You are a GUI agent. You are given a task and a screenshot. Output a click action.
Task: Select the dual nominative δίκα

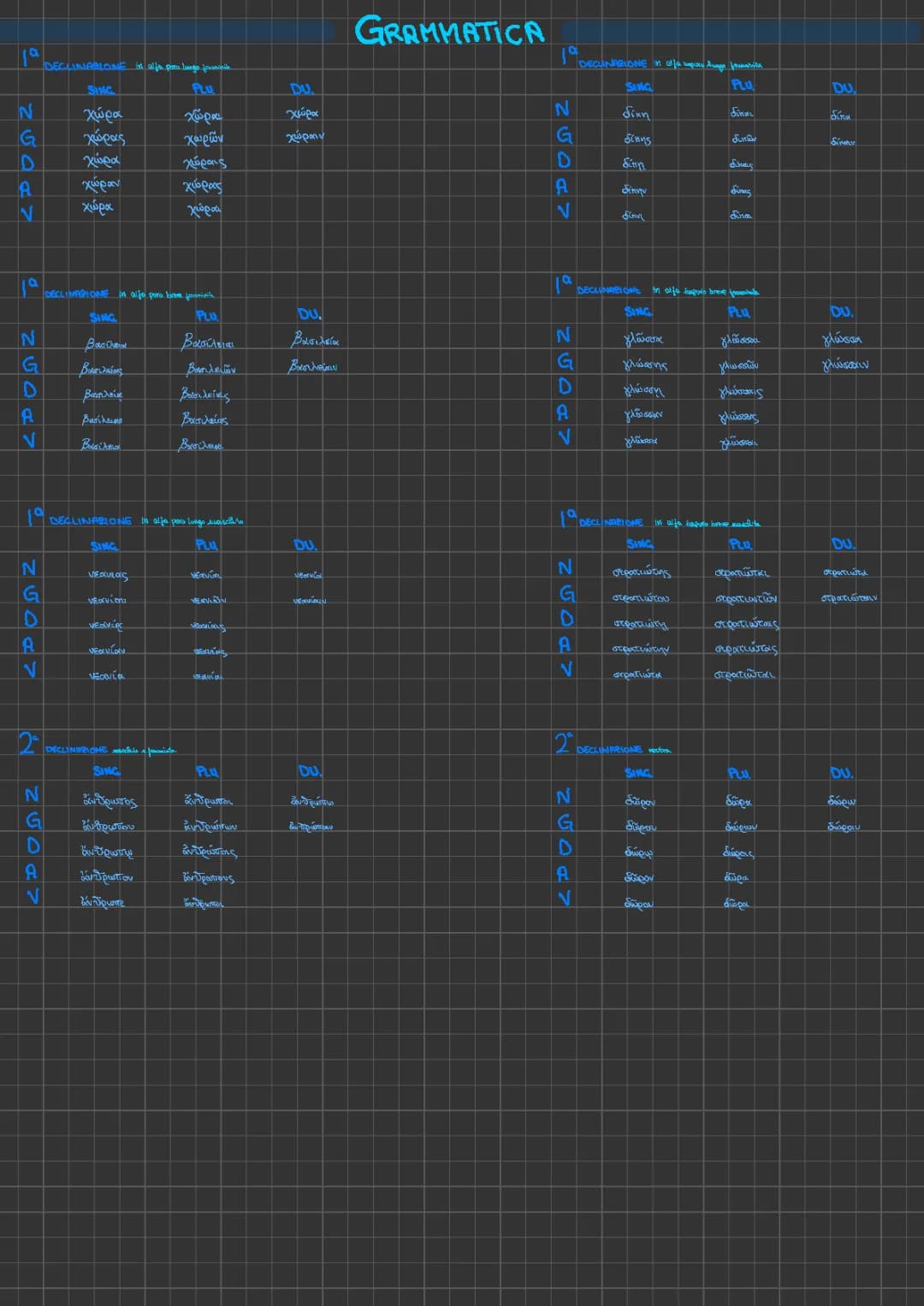pyautogui.click(x=840, y=116)
